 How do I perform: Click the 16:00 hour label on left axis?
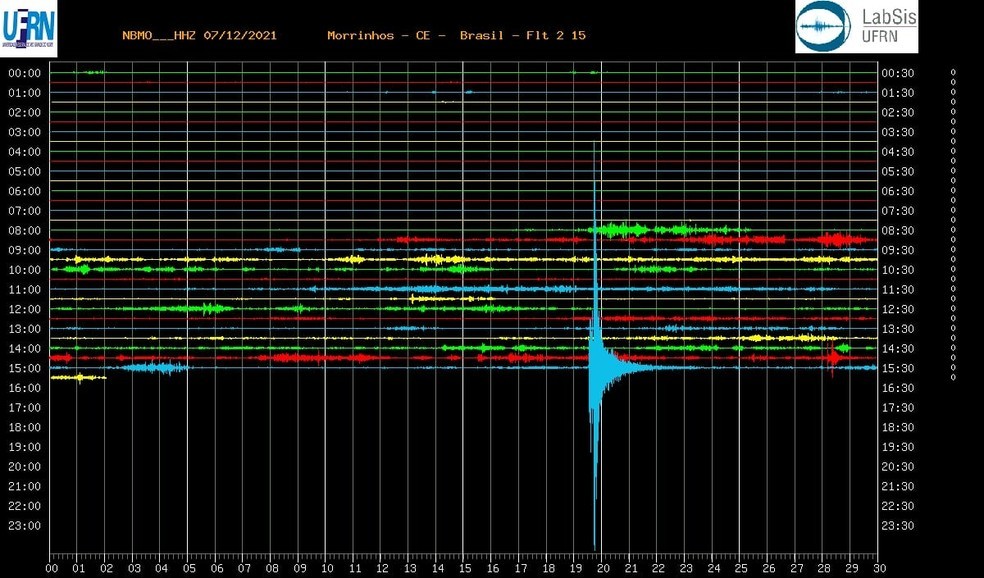(x=24, y=388)
